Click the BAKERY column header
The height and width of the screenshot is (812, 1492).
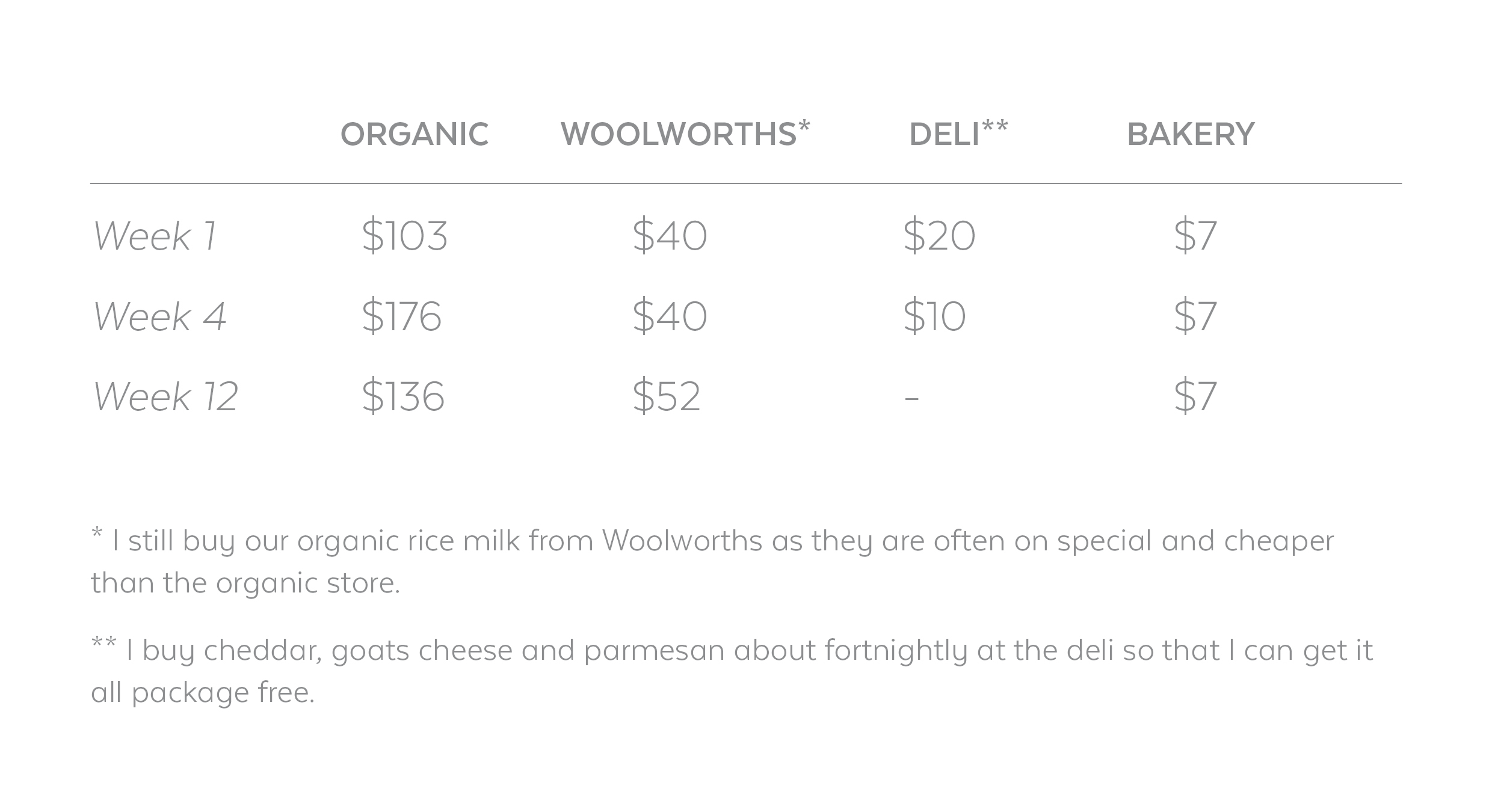click(1191, 134)
